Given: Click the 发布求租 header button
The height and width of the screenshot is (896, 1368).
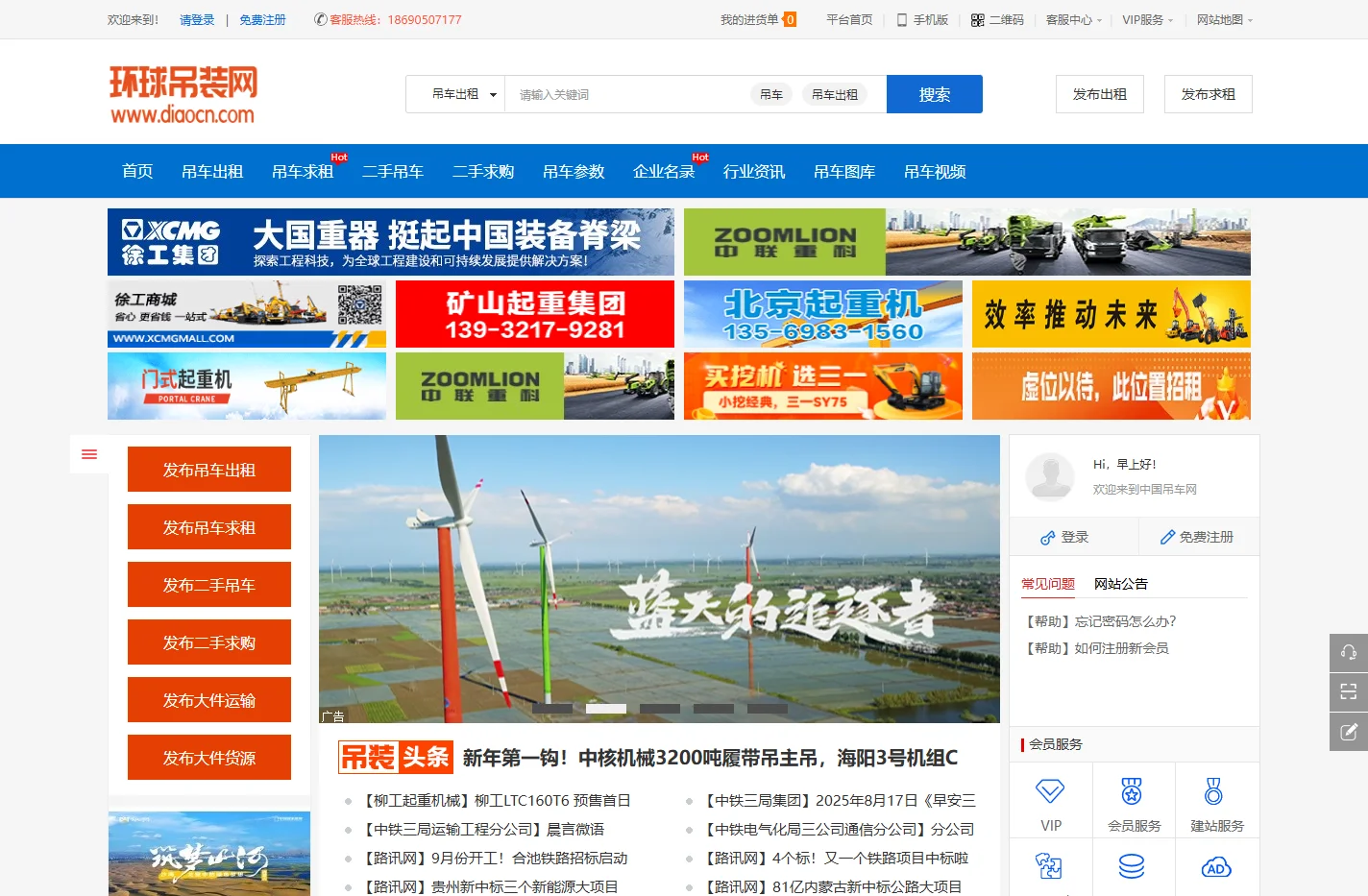Looking at the screenshot, I should point(1209,94).
